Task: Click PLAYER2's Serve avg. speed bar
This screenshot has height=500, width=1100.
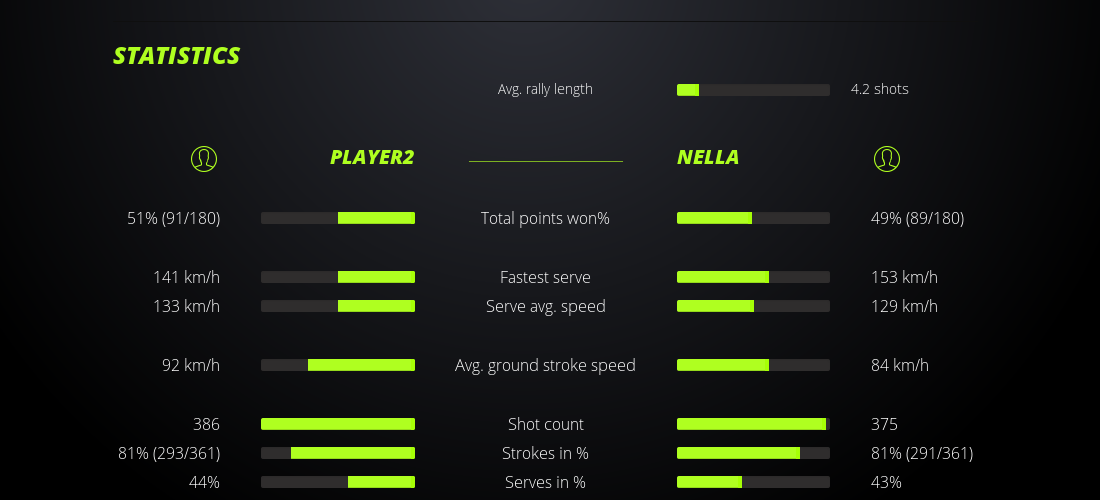Action: 338,306
